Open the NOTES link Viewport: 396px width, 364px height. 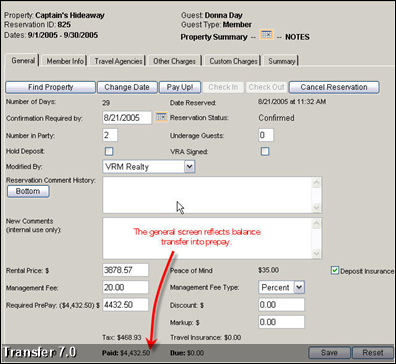[297, 37]
